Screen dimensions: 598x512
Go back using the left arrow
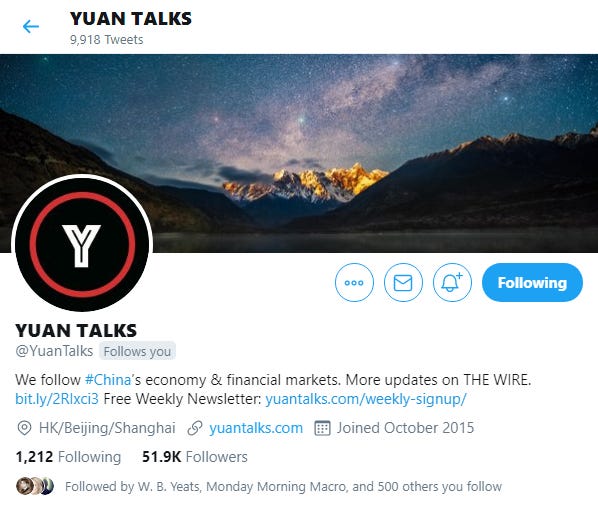(31, 27)
